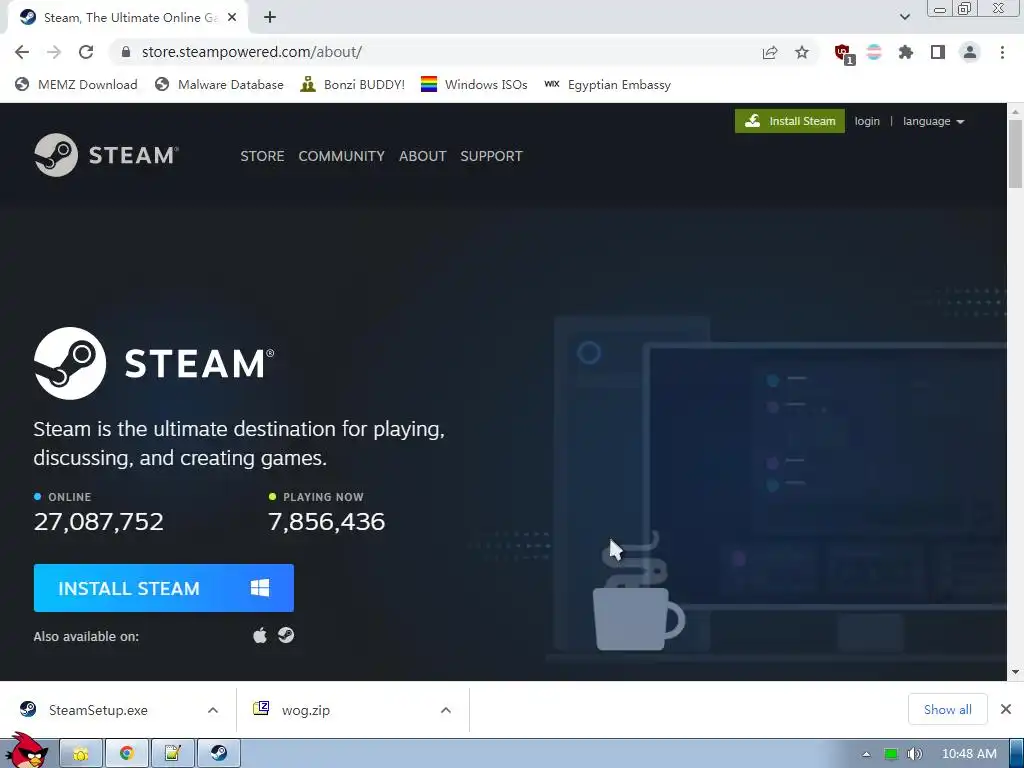Click the browser forward arrow
1024x768 pixels.
[54, 52]
